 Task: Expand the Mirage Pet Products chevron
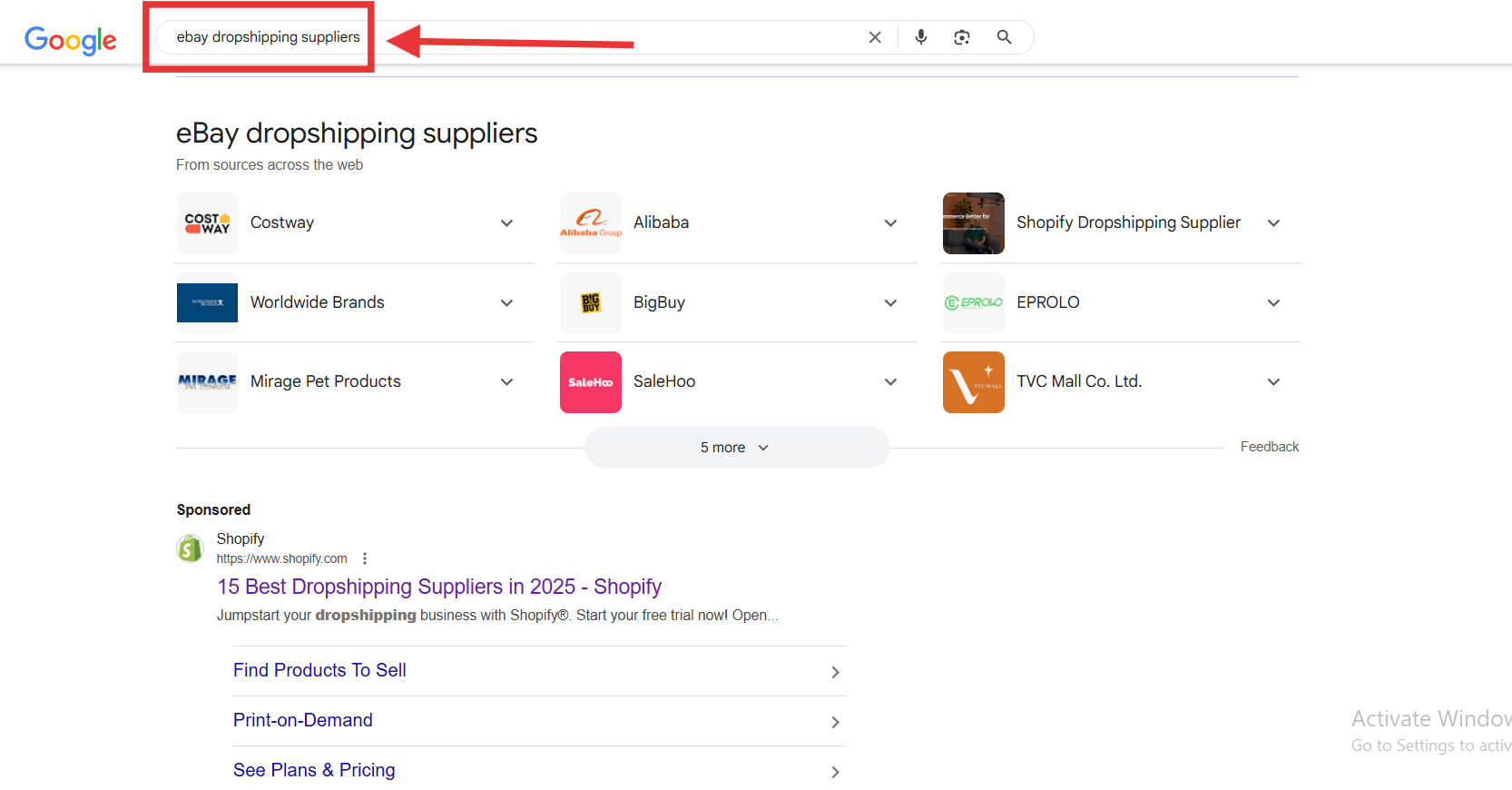pos(507,382)
